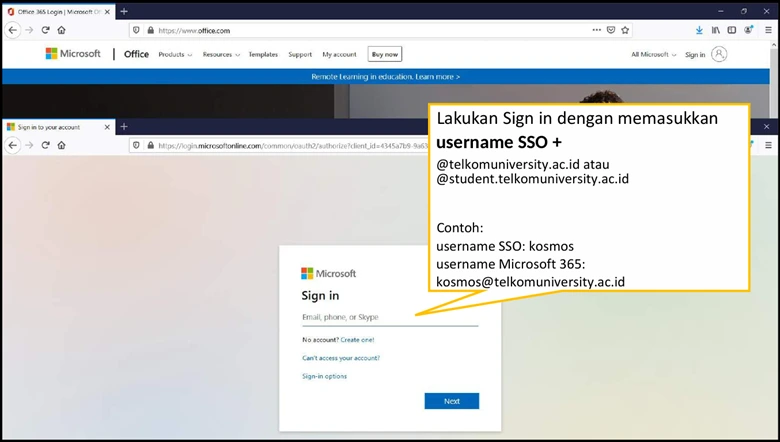Click the blue Next button
The height and width of the screenshot is (442, 780).
pos(452,401)
